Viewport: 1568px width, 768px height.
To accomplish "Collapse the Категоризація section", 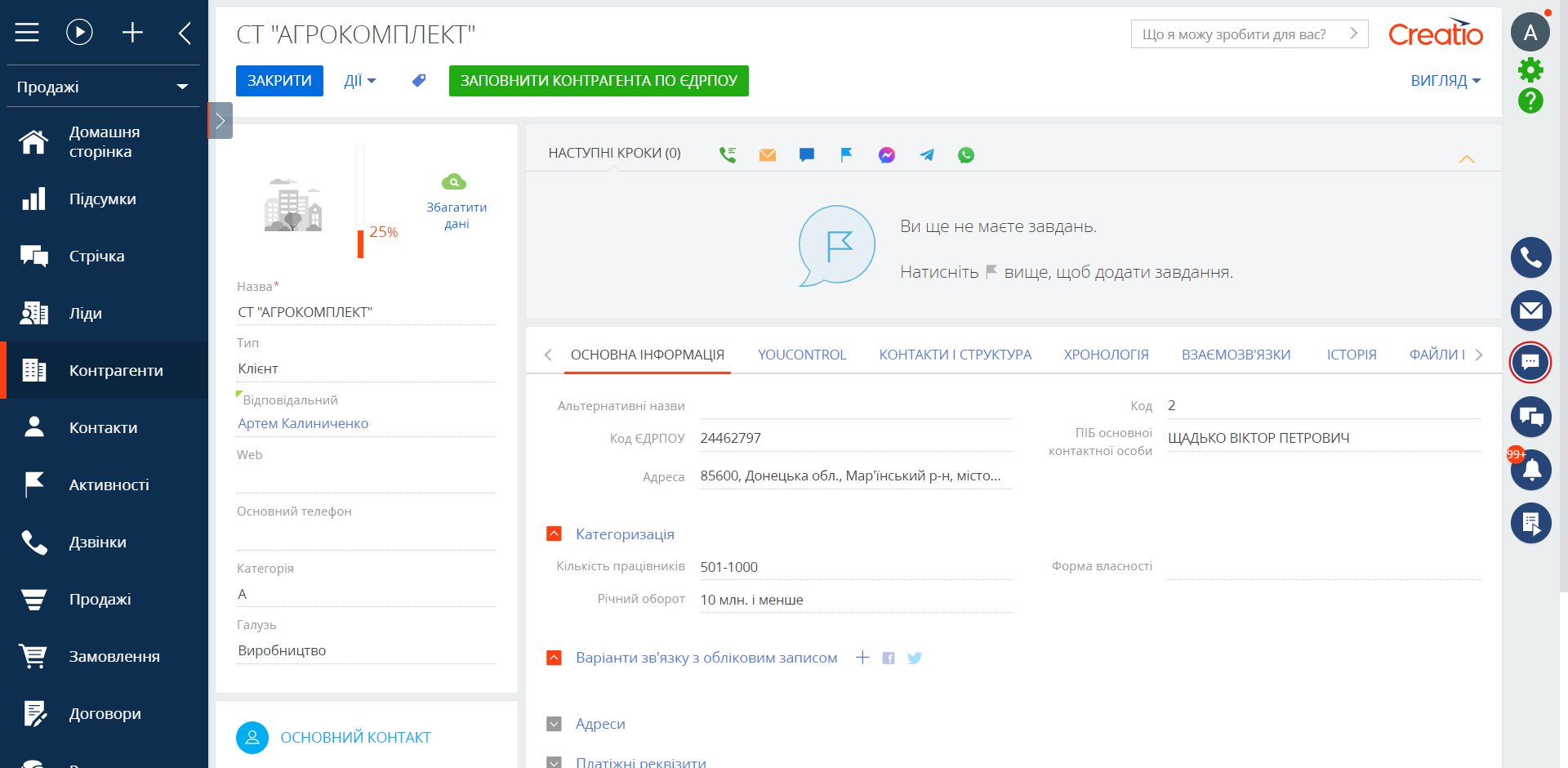I will 554,534.
